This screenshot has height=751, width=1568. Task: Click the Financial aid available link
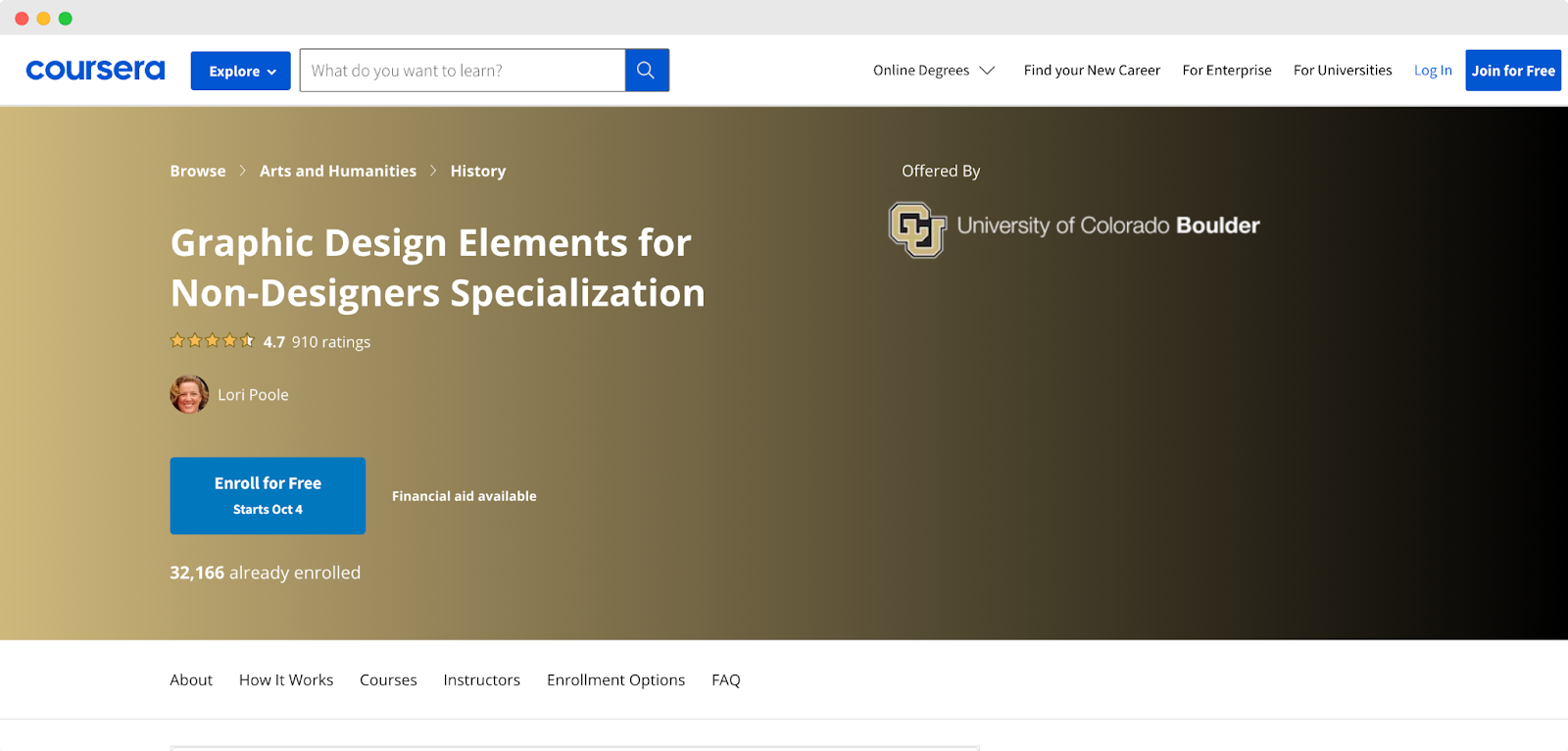[x=464, y=496]
